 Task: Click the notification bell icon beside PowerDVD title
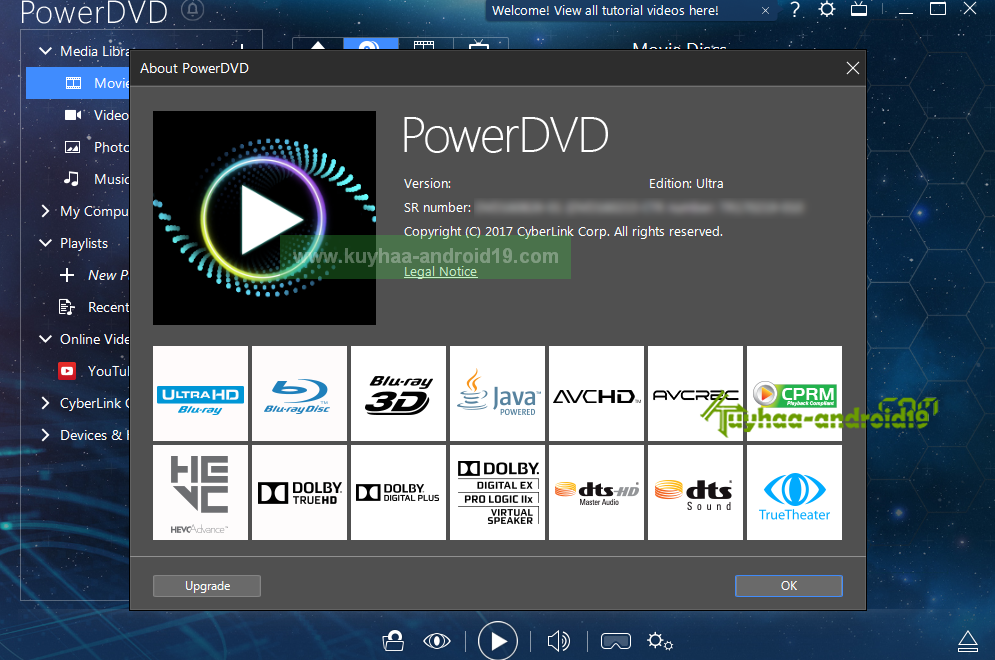click(x=192, y=10)
